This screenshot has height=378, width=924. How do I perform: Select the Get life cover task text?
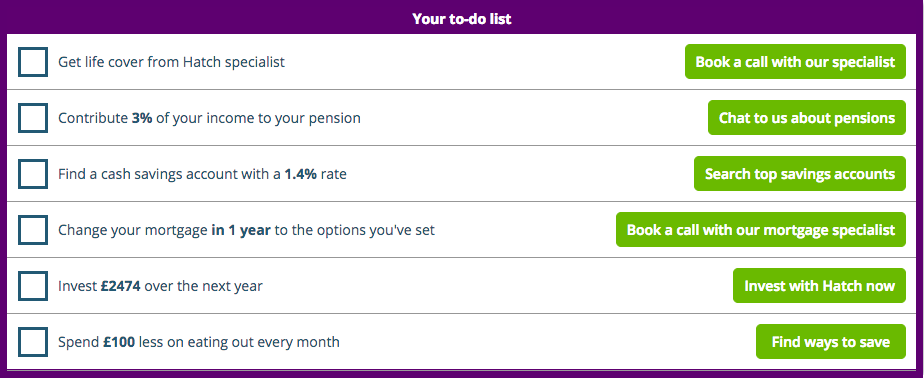pyautogui.click(x=171, y=62)
